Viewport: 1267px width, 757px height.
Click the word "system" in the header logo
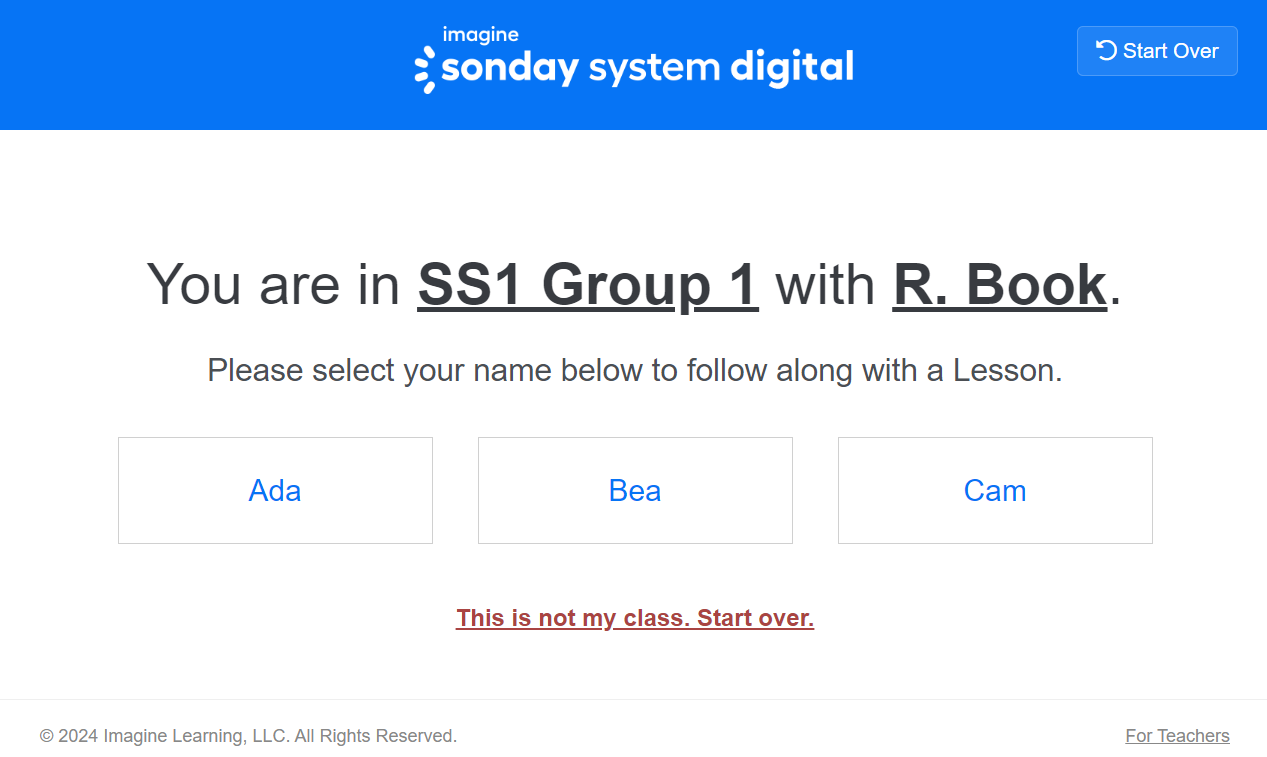click(x=654, y=69)
